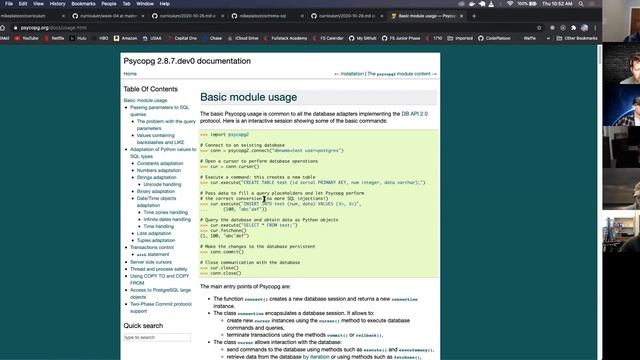This screenshot has width=640, height=360.
Task: Open a new tab with the plus button
Action: click(474, 16)
